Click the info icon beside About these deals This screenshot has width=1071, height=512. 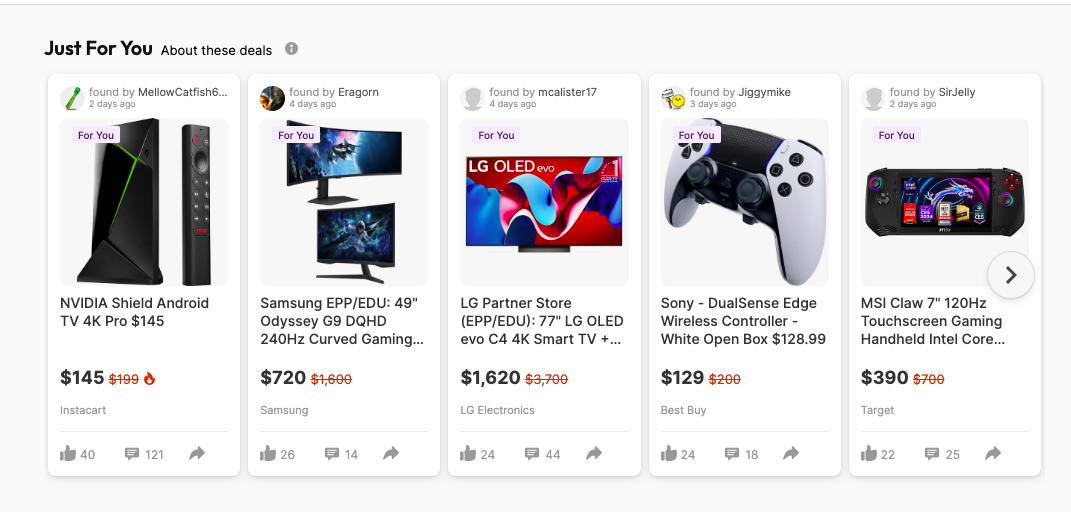coord(292,49)
